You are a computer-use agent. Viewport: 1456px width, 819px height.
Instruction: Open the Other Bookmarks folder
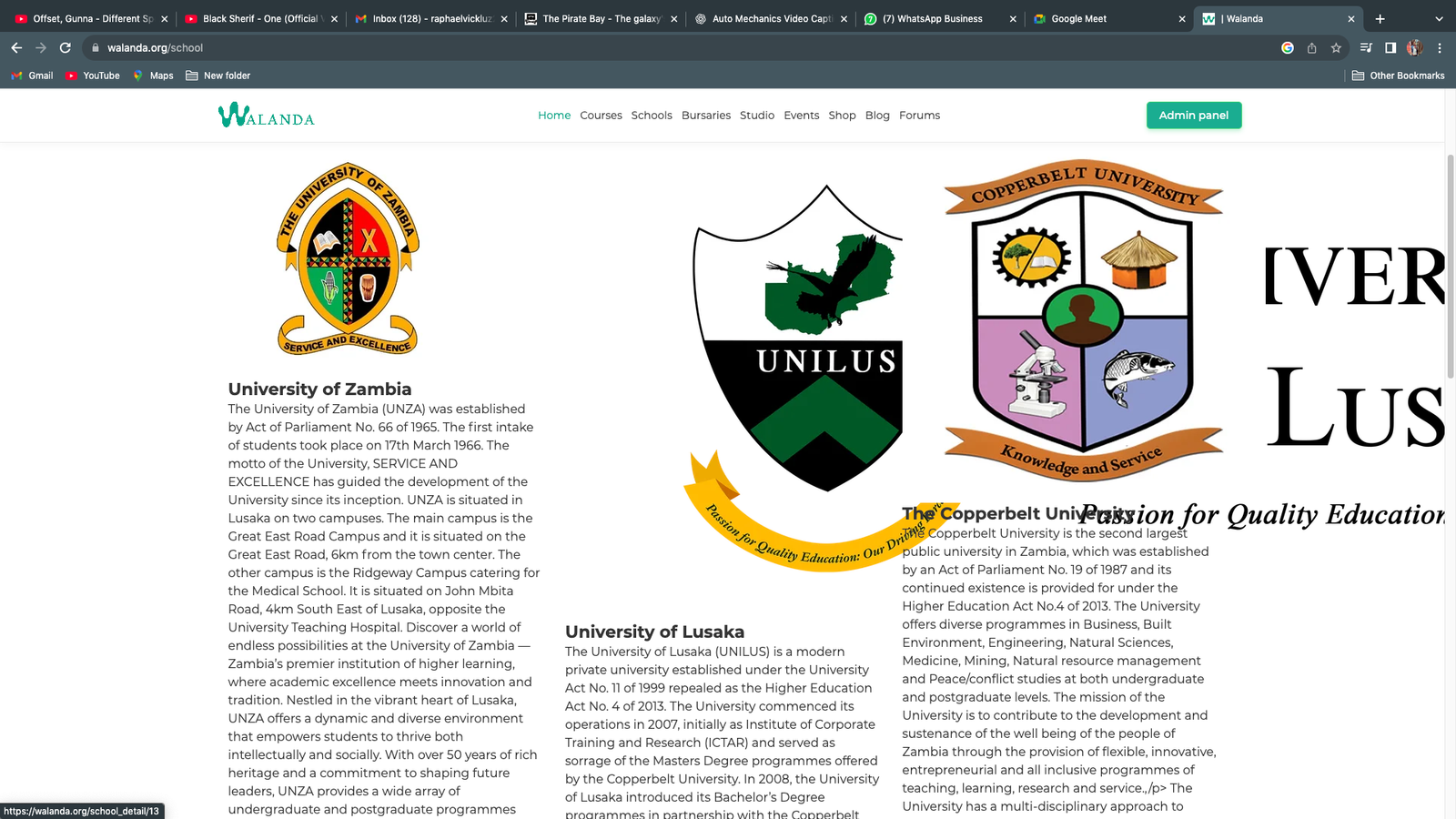tap(1398, 76)
